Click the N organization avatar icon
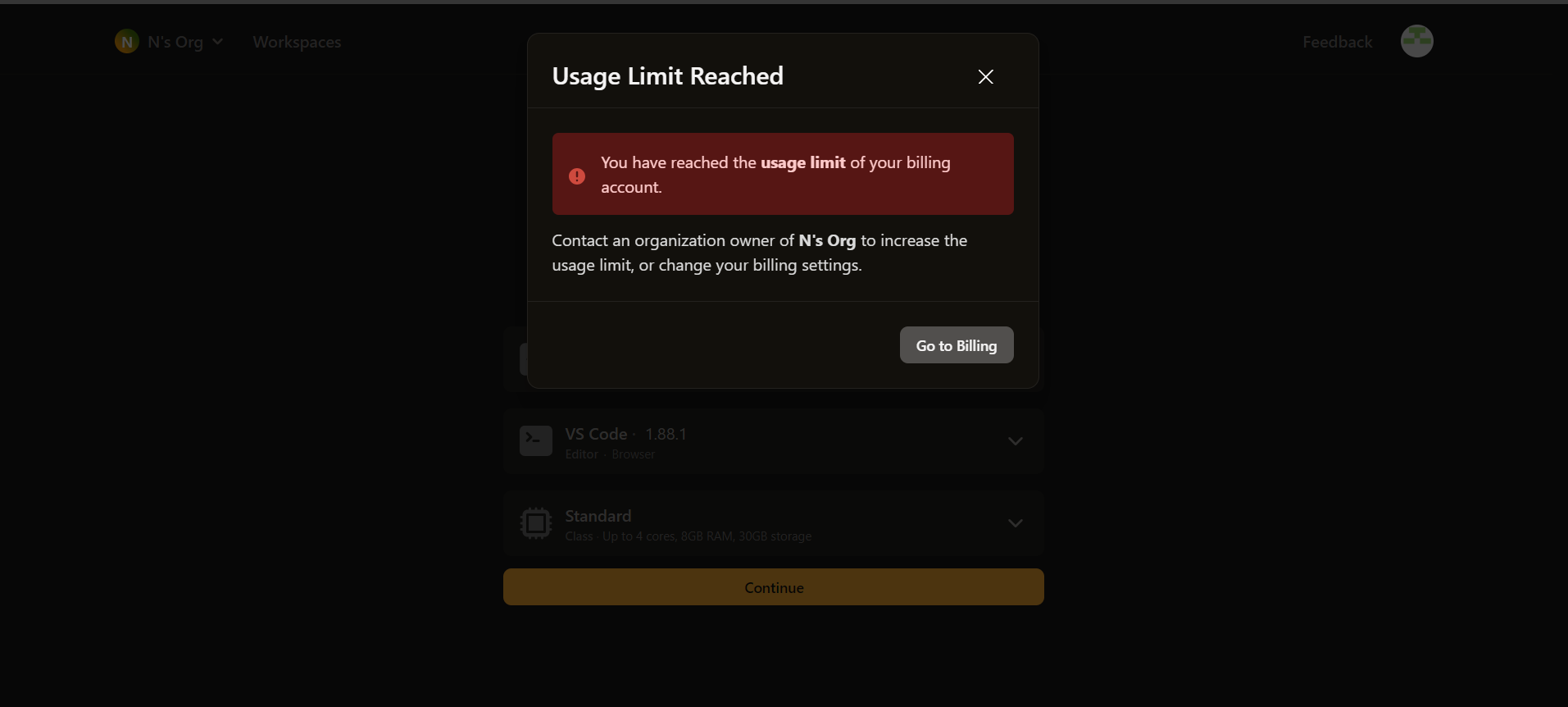This screenshot has height=707, width=1568. [126, 42]
